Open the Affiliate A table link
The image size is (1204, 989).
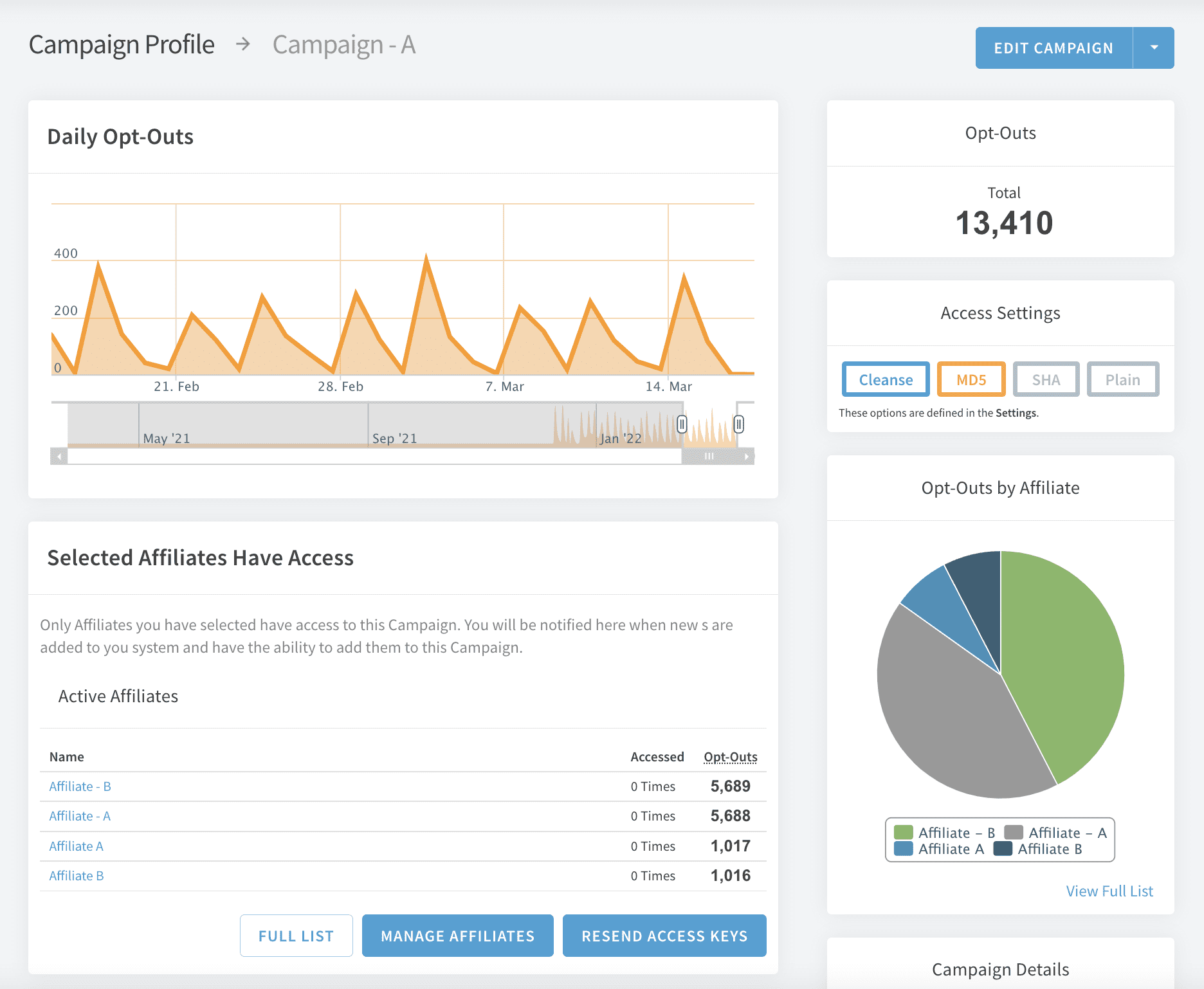[x=76, y=846]
